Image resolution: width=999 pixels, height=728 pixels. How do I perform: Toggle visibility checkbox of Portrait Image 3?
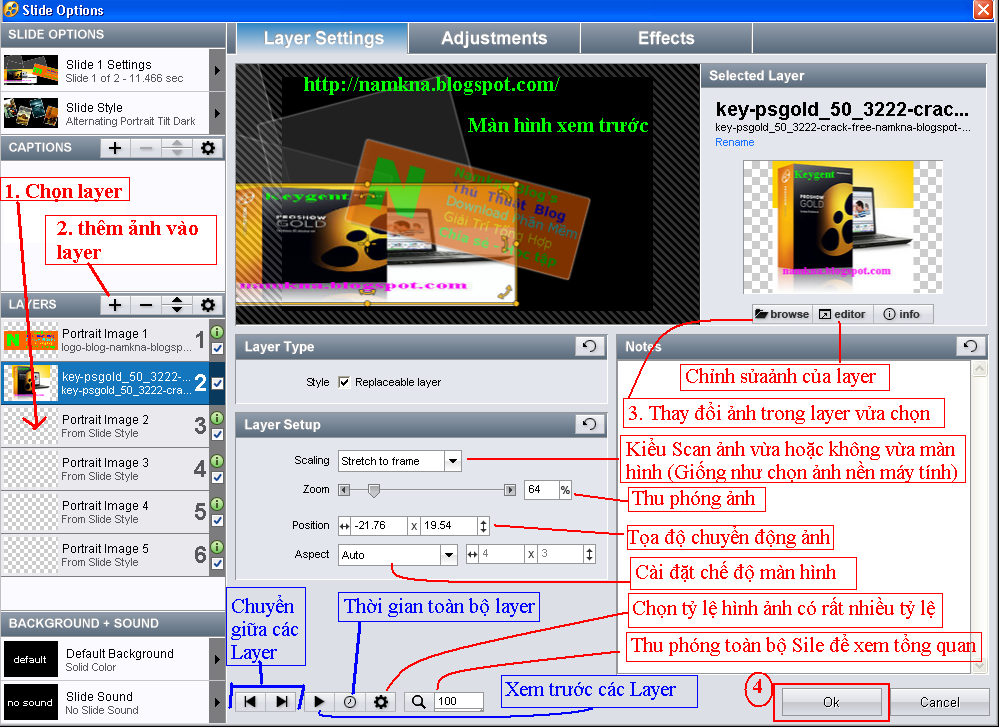pos(217,477)
